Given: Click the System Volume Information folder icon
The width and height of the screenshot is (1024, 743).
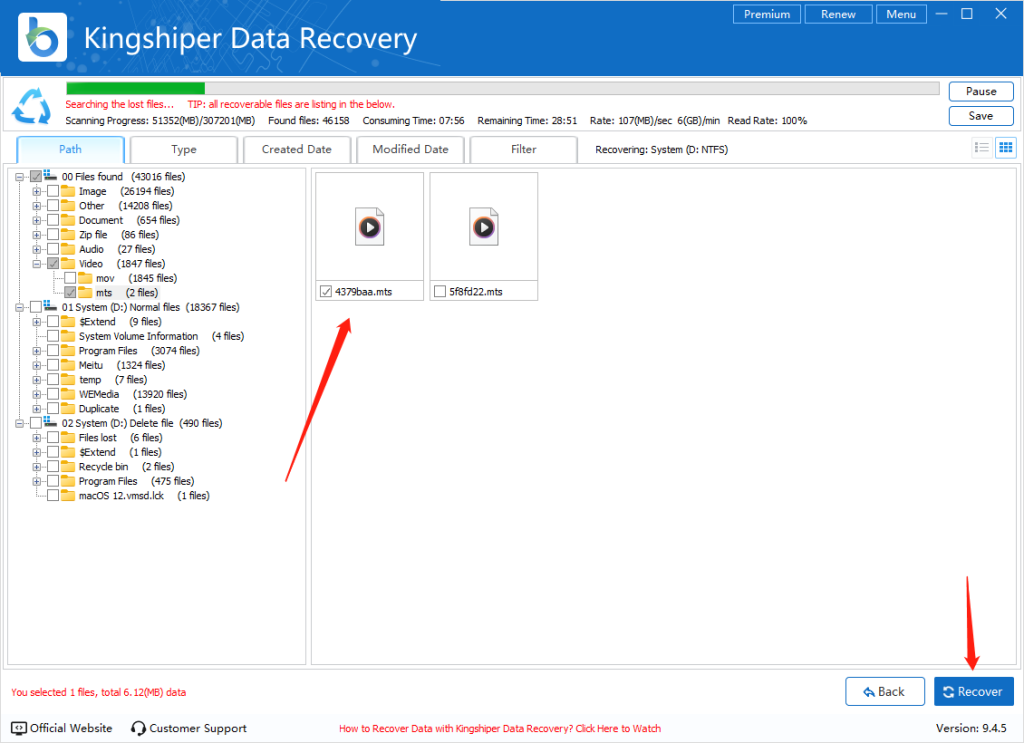Looking at the screenshot, I should [x=68, y=336].
